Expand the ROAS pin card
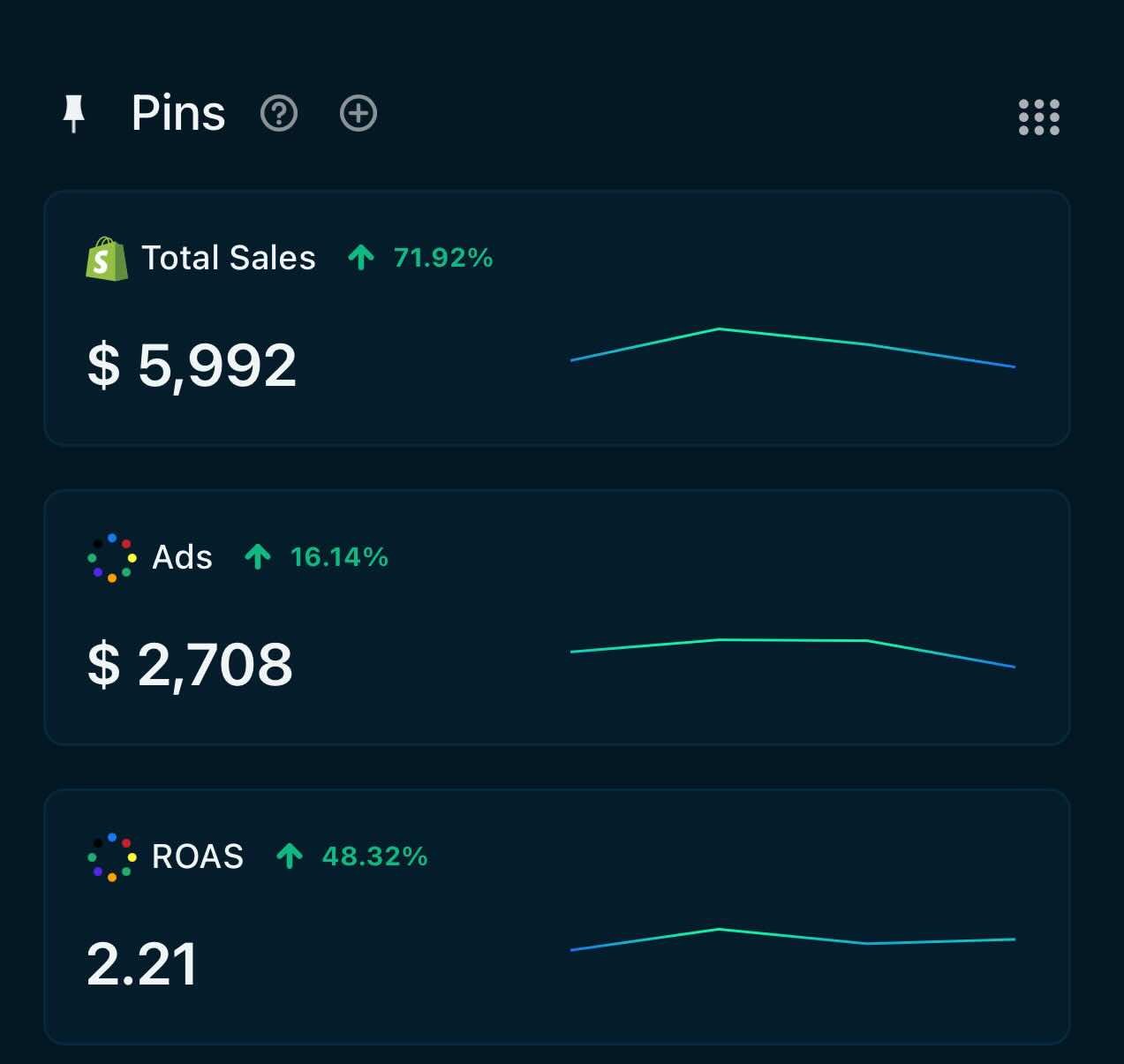 click(x=556, y=916)
